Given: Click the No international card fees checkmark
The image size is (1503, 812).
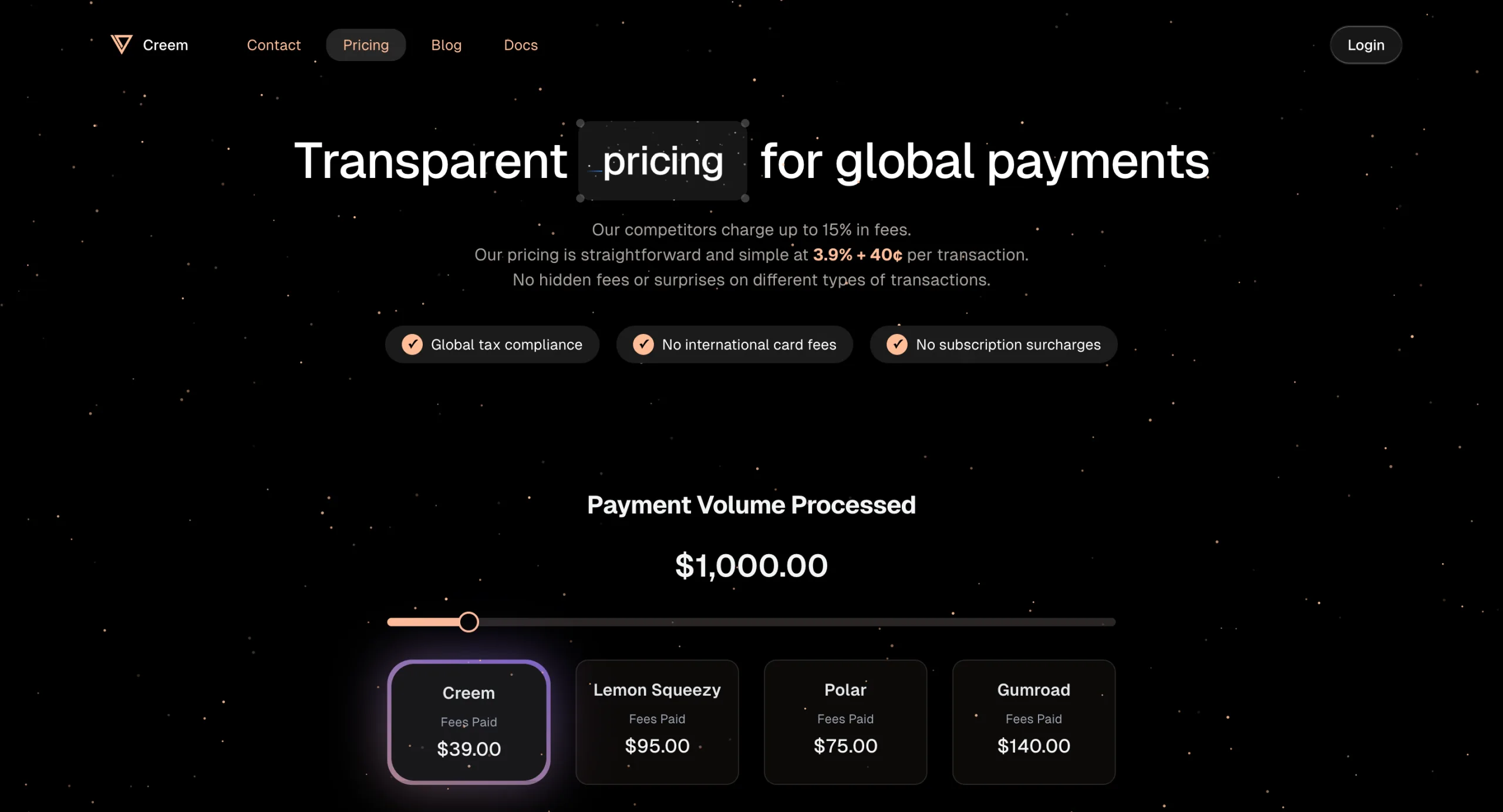Looking at the screenshot, I should pyautogui.click(x=643, y=345).
